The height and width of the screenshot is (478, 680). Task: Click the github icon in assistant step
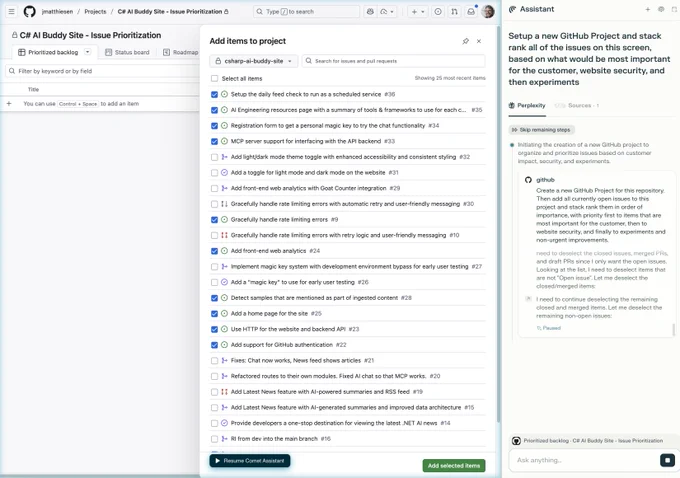click(528, 180)
